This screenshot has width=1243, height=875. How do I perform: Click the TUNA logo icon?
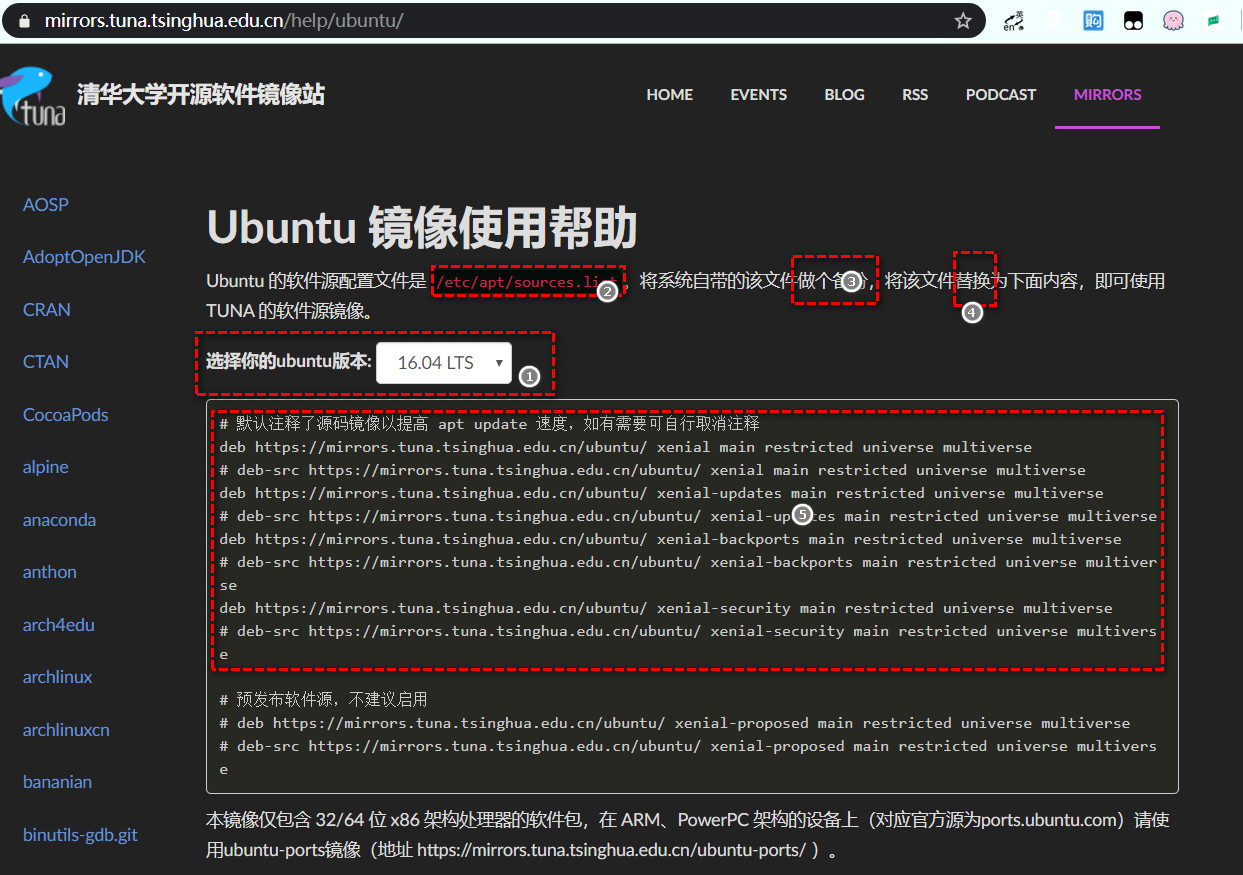point(33,97)
